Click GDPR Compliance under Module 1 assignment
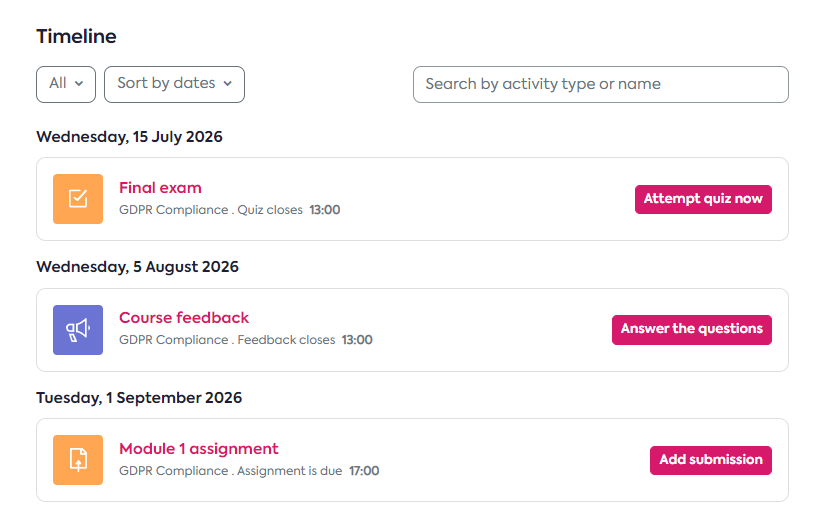The height and width of the screenshot is (513, 813). tap(173, 471)
